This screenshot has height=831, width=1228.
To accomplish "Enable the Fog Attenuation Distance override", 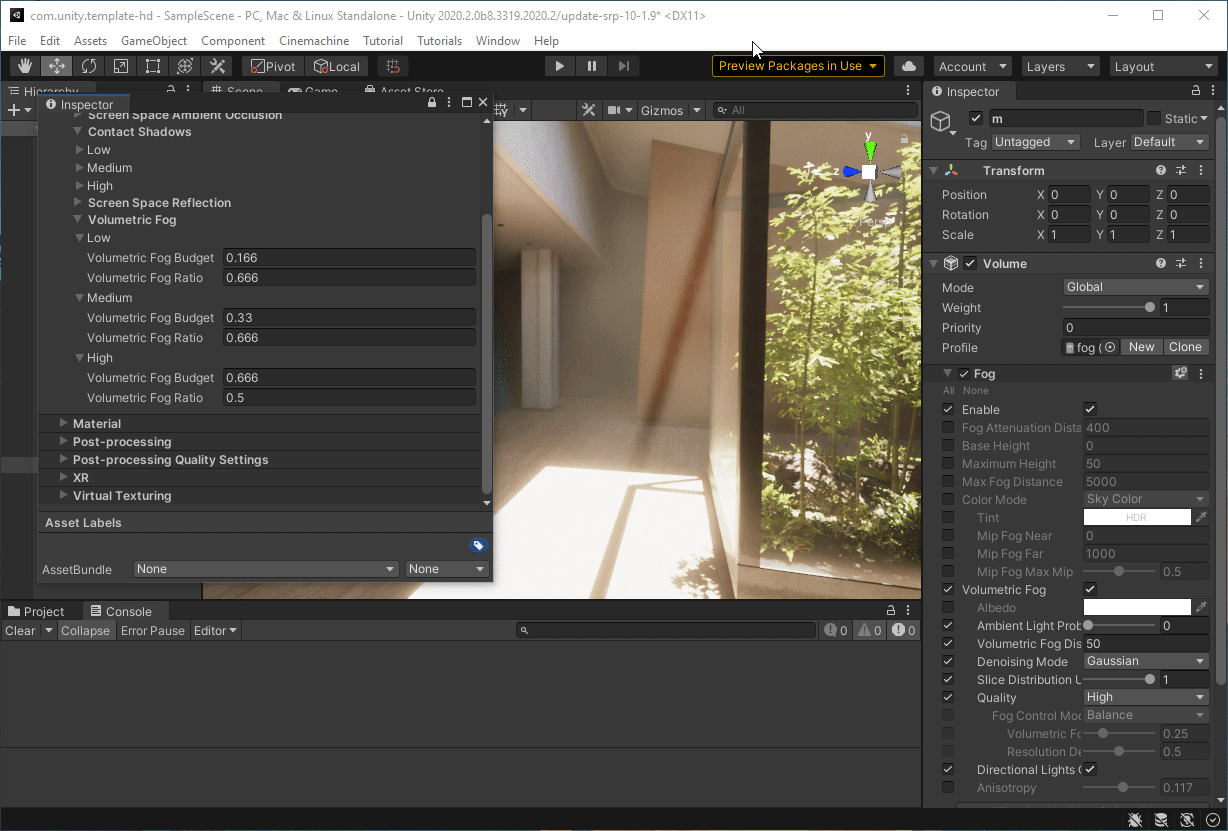I will point(948,428).
